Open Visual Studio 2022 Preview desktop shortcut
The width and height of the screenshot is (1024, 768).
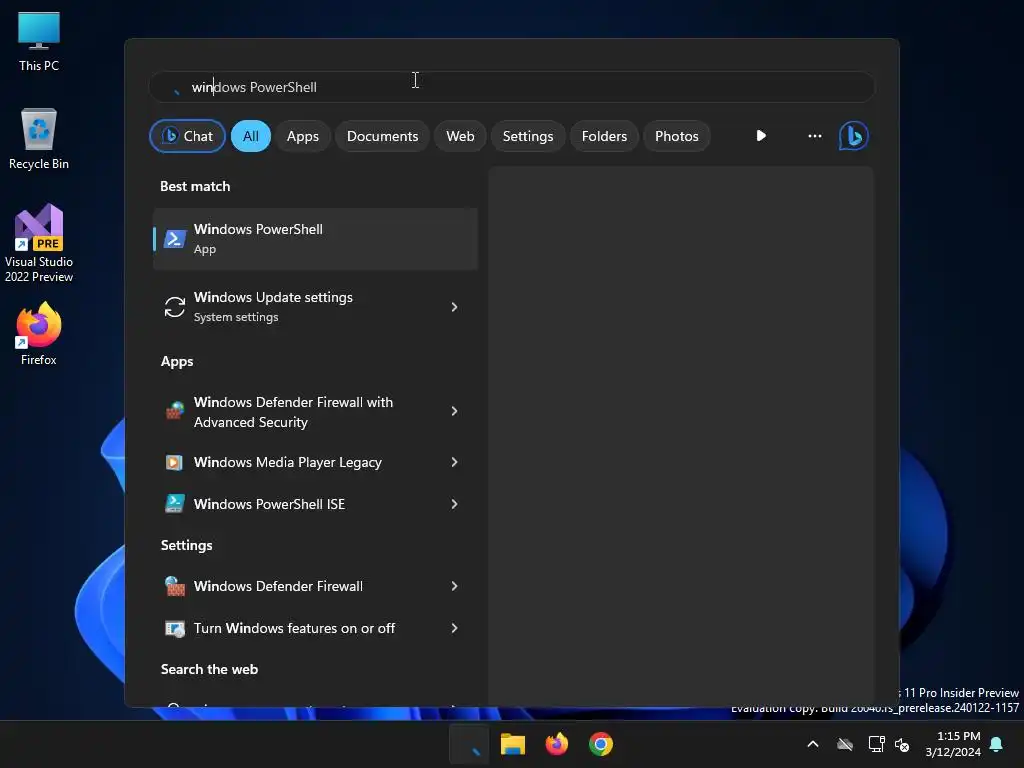tap(39, 243)
